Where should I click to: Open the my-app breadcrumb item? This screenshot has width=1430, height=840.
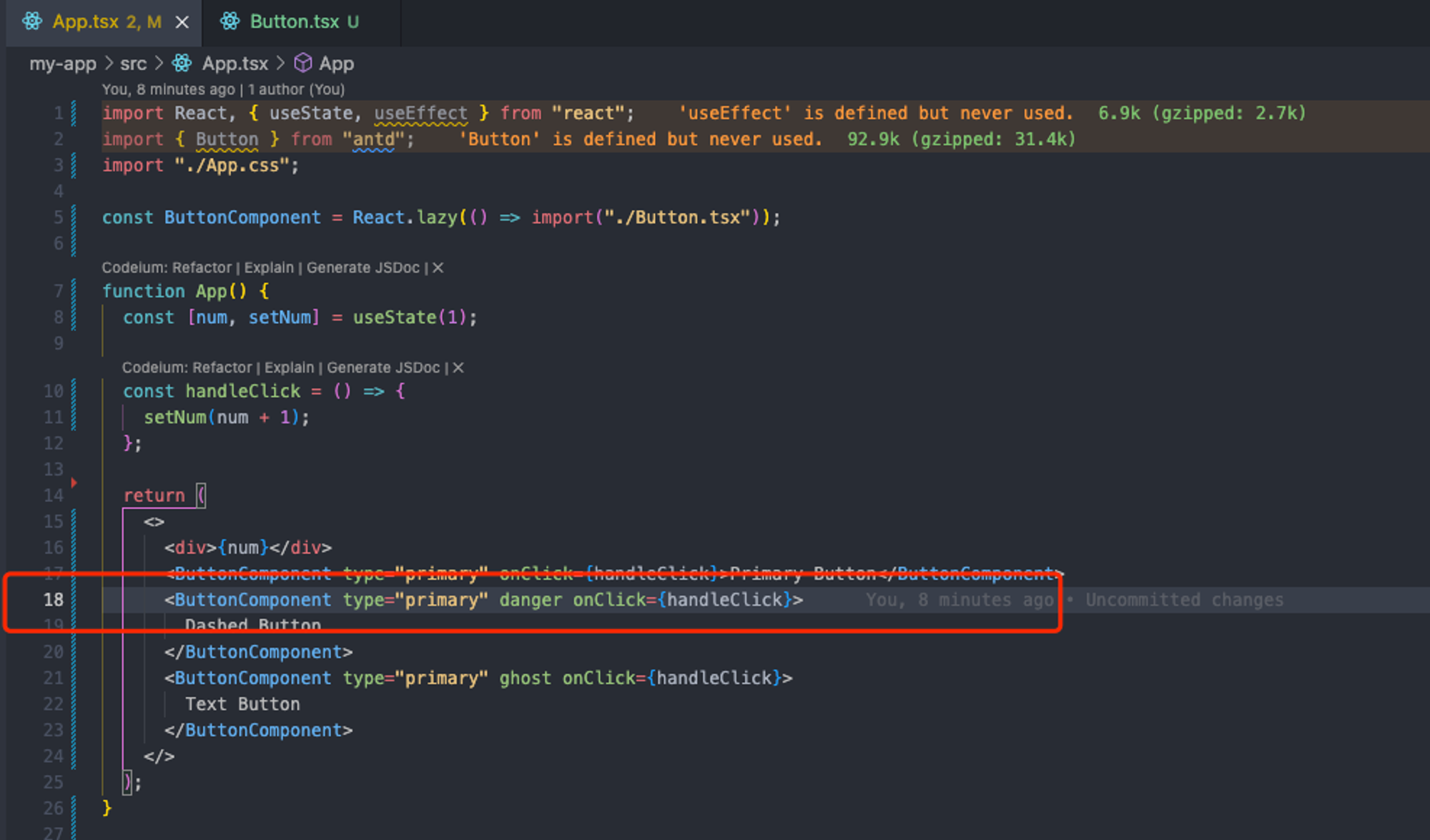pos(62,64)
